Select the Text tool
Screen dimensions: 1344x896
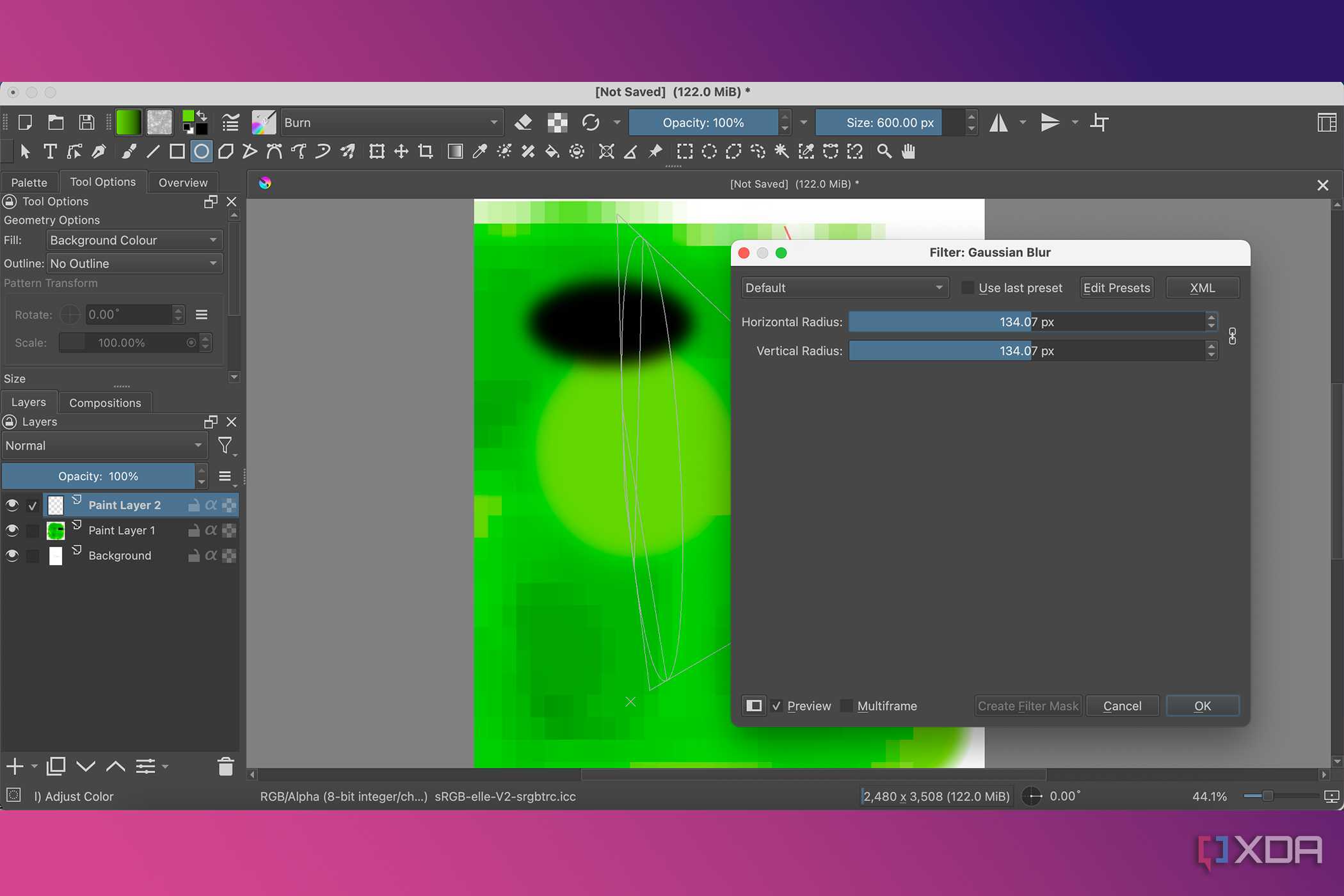(x=50, y=152)
